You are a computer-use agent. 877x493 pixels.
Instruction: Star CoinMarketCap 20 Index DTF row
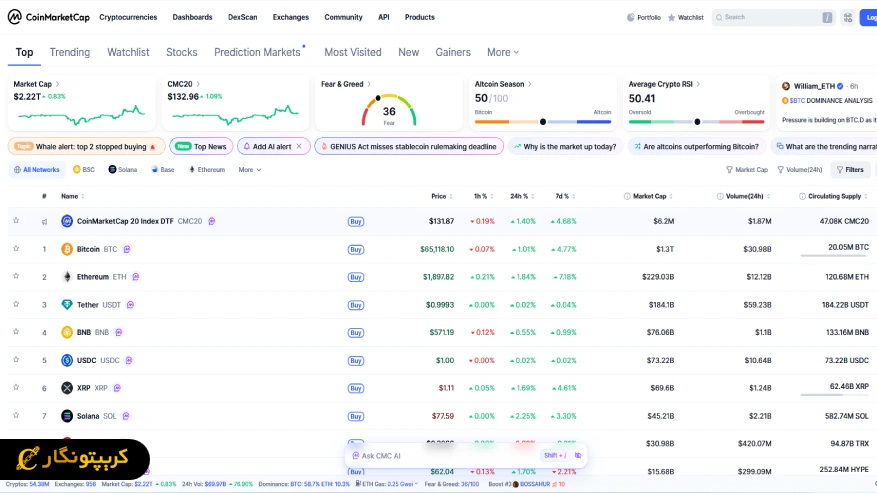(x=16, y=220)
